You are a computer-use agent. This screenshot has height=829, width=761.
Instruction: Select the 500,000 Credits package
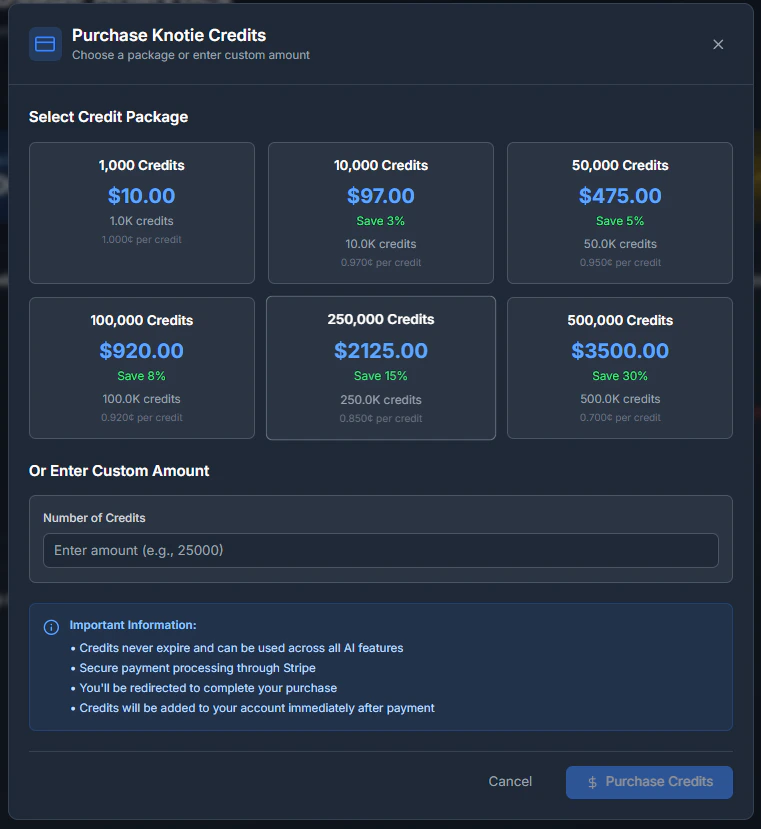coord(619,367)
